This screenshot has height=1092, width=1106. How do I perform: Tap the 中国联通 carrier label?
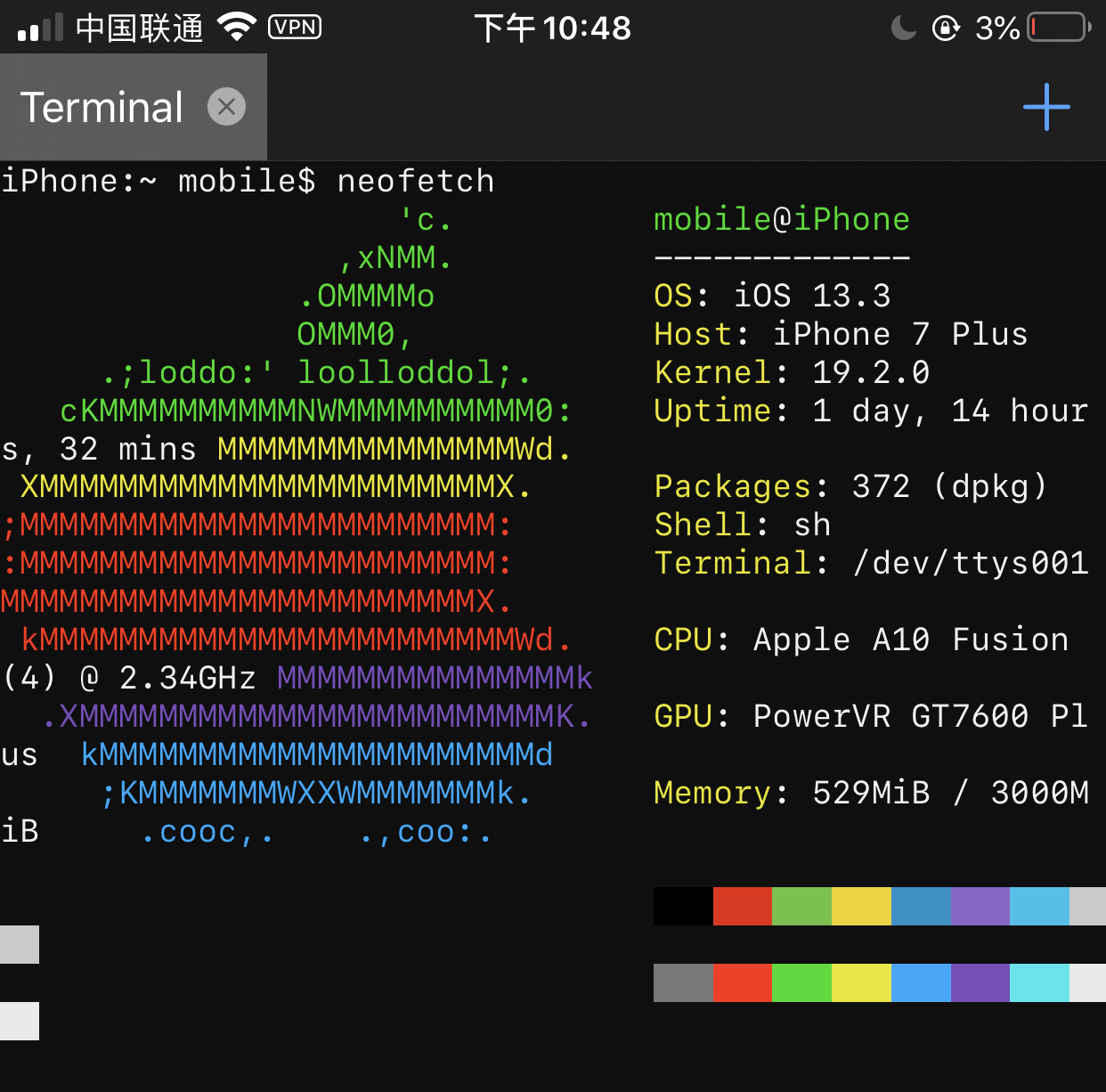140,29
